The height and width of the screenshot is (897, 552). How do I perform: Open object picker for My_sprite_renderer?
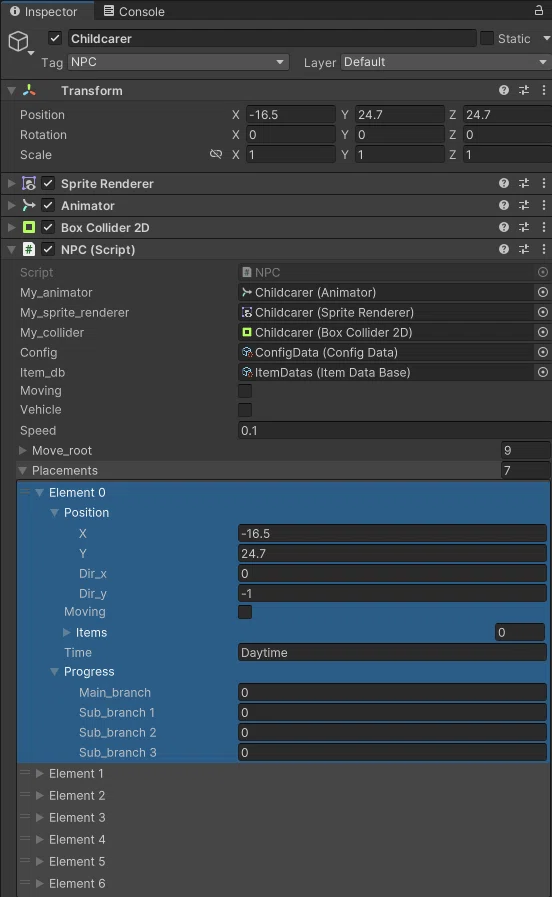pyautogui.click(x=542, y=312)
